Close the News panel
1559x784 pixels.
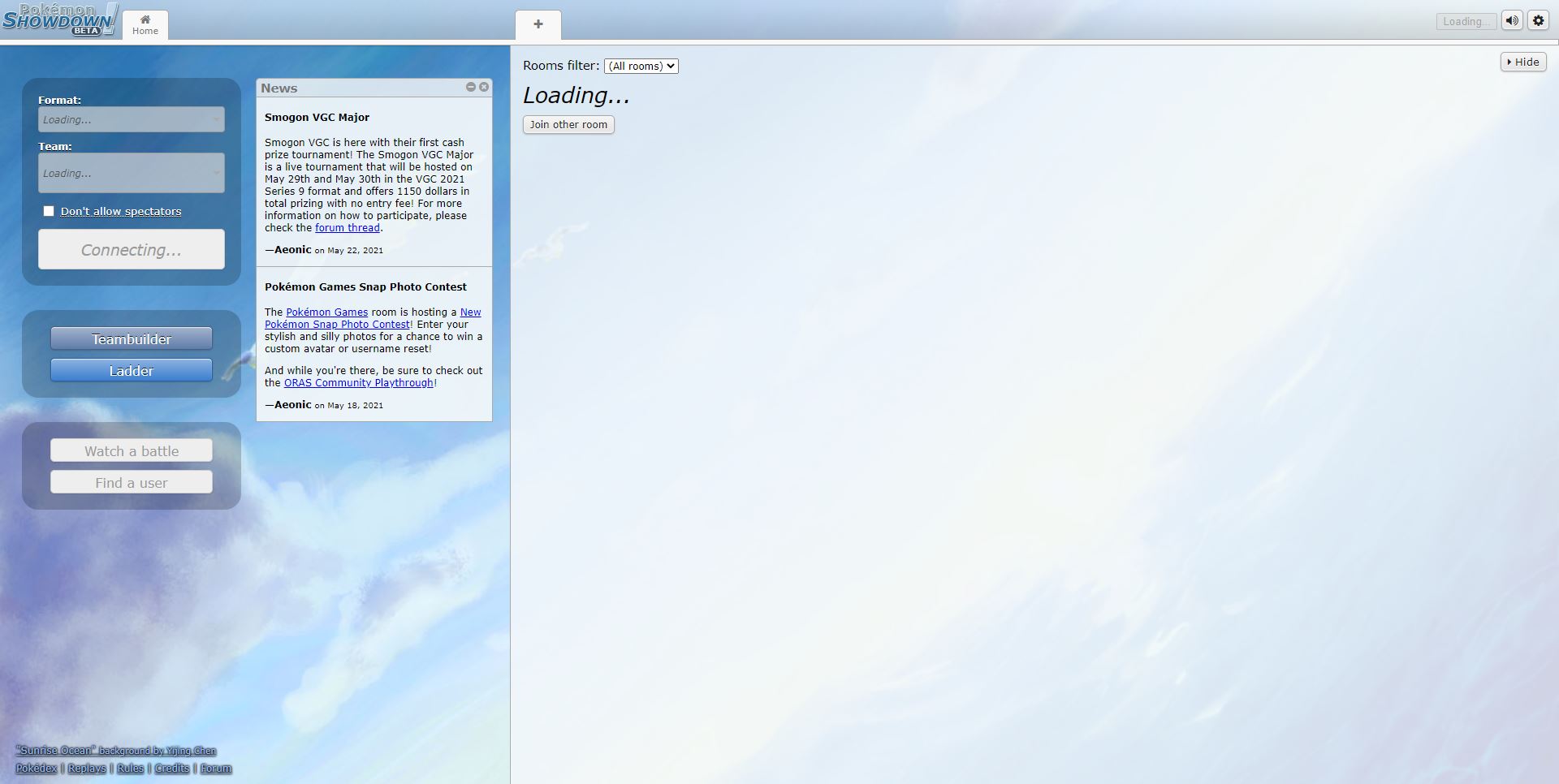[484, 87]
